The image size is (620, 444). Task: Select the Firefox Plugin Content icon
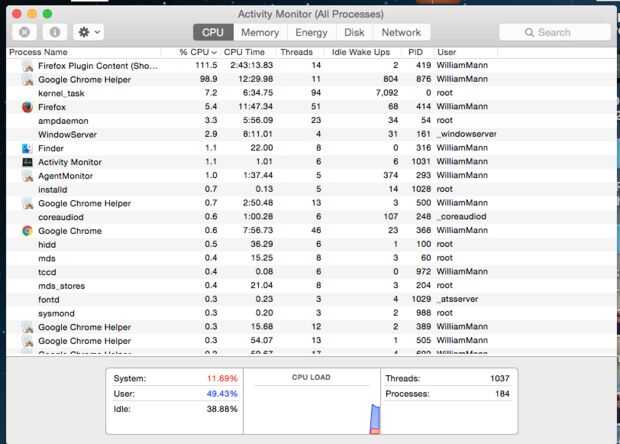click(27, 66)
